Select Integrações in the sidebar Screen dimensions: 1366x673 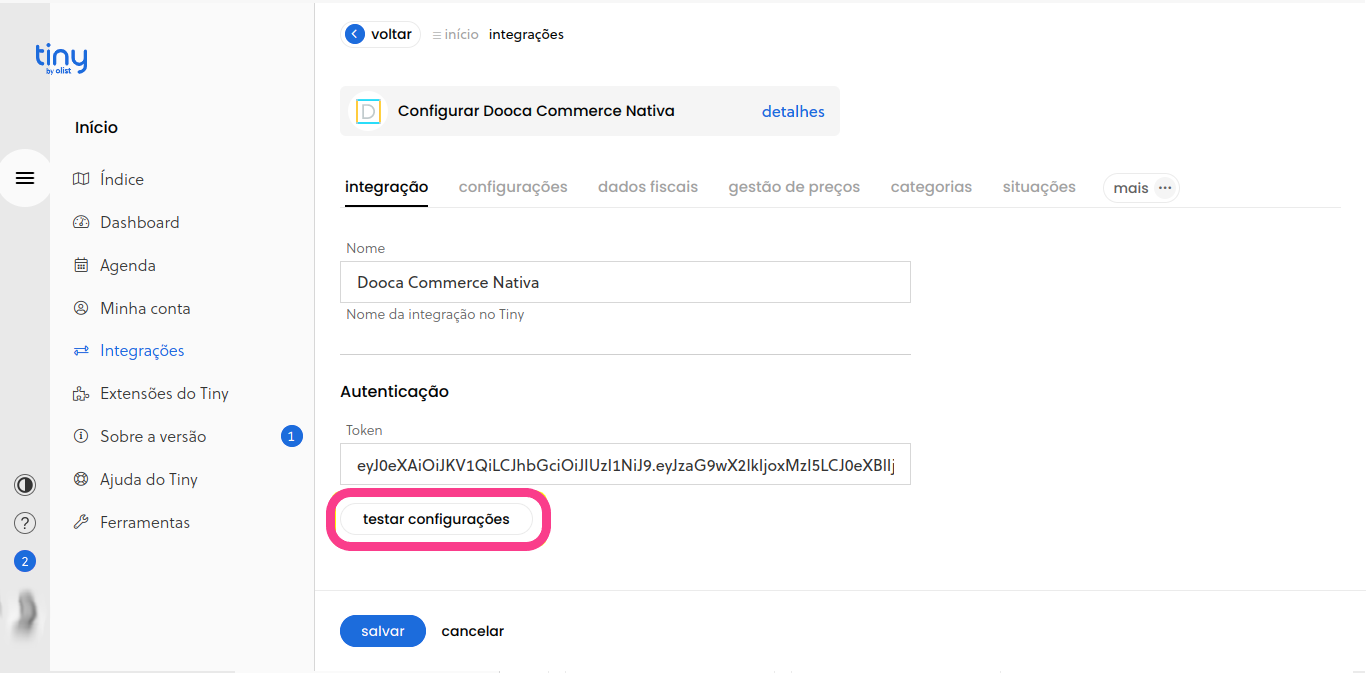(x=142, y=351)
